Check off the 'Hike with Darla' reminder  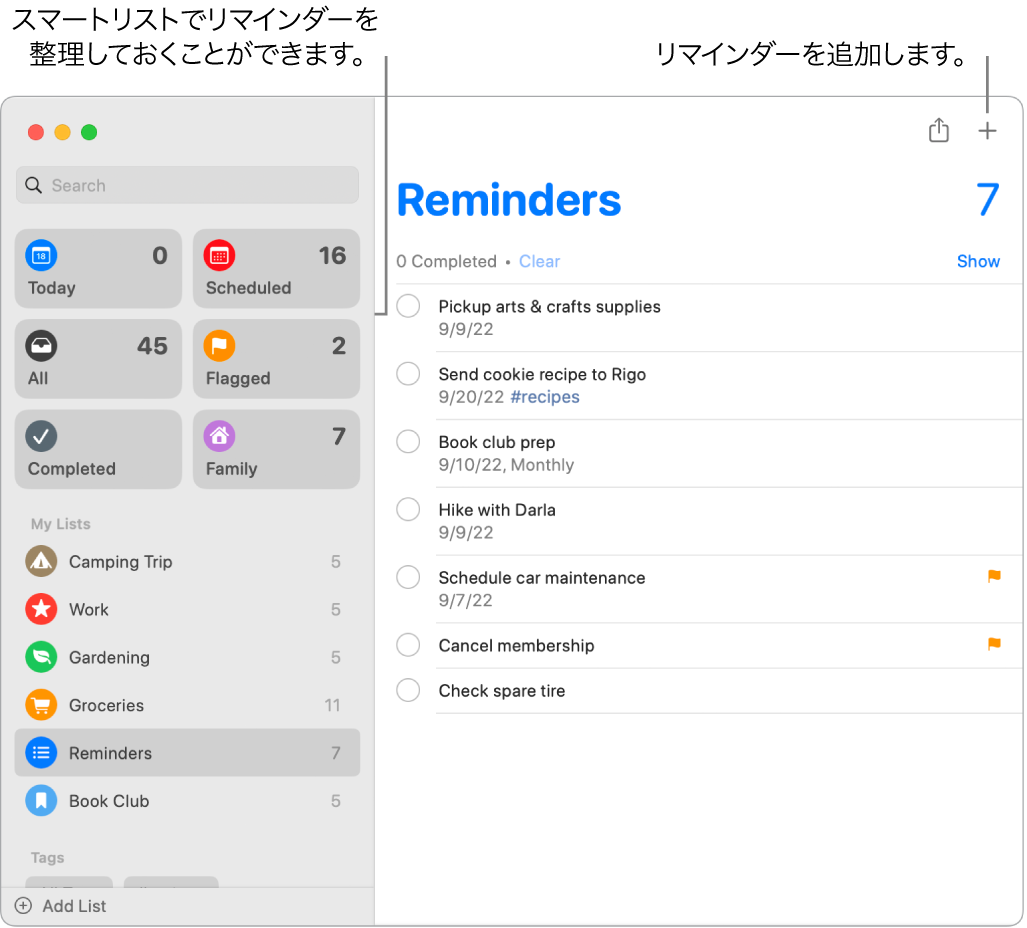tap(408, 509)
